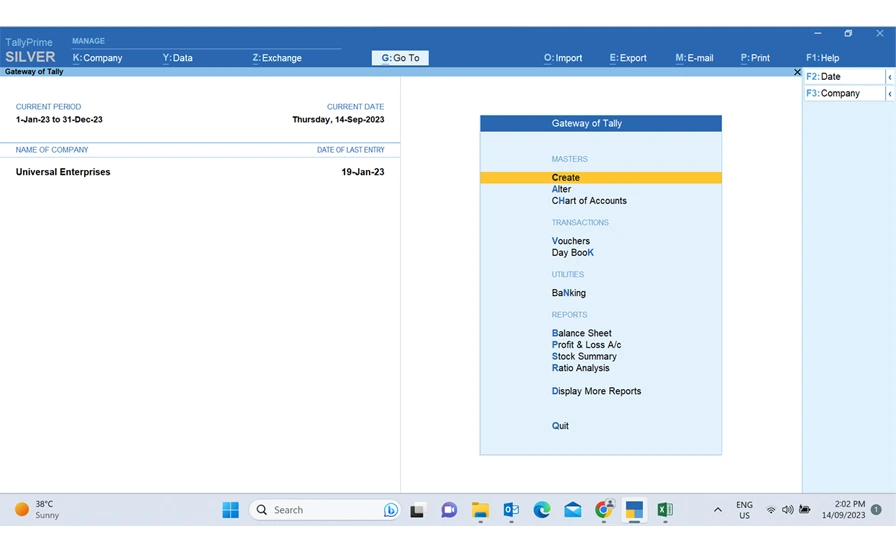896x552 pixels.
Task: Open the Day Book
Action: (573, 253)
